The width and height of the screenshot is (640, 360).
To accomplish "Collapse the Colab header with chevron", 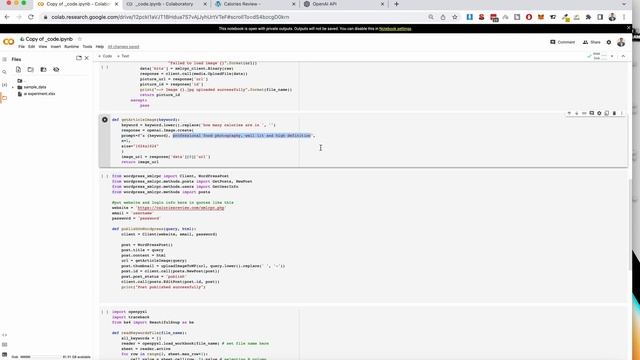I will click(623, 56).
